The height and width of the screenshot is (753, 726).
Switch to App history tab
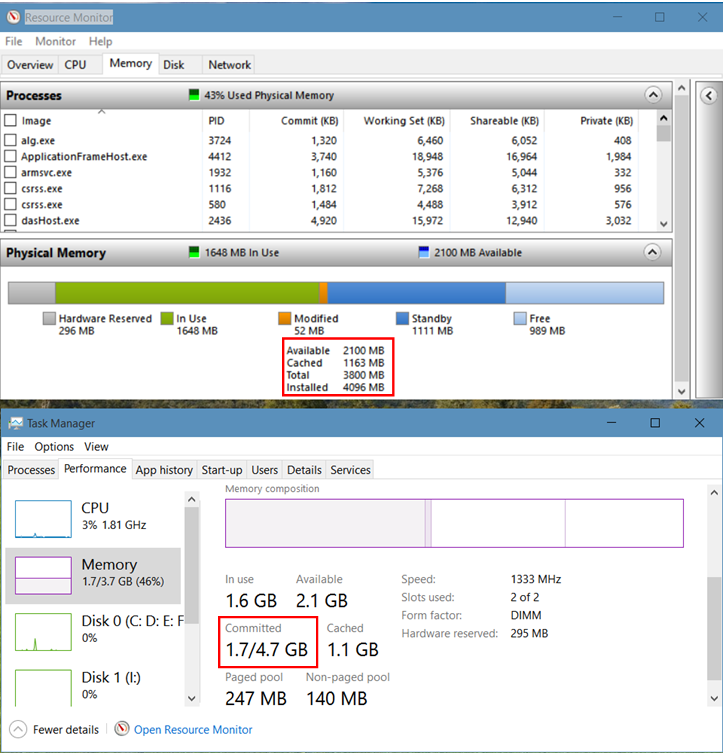[x=164, y=470]
